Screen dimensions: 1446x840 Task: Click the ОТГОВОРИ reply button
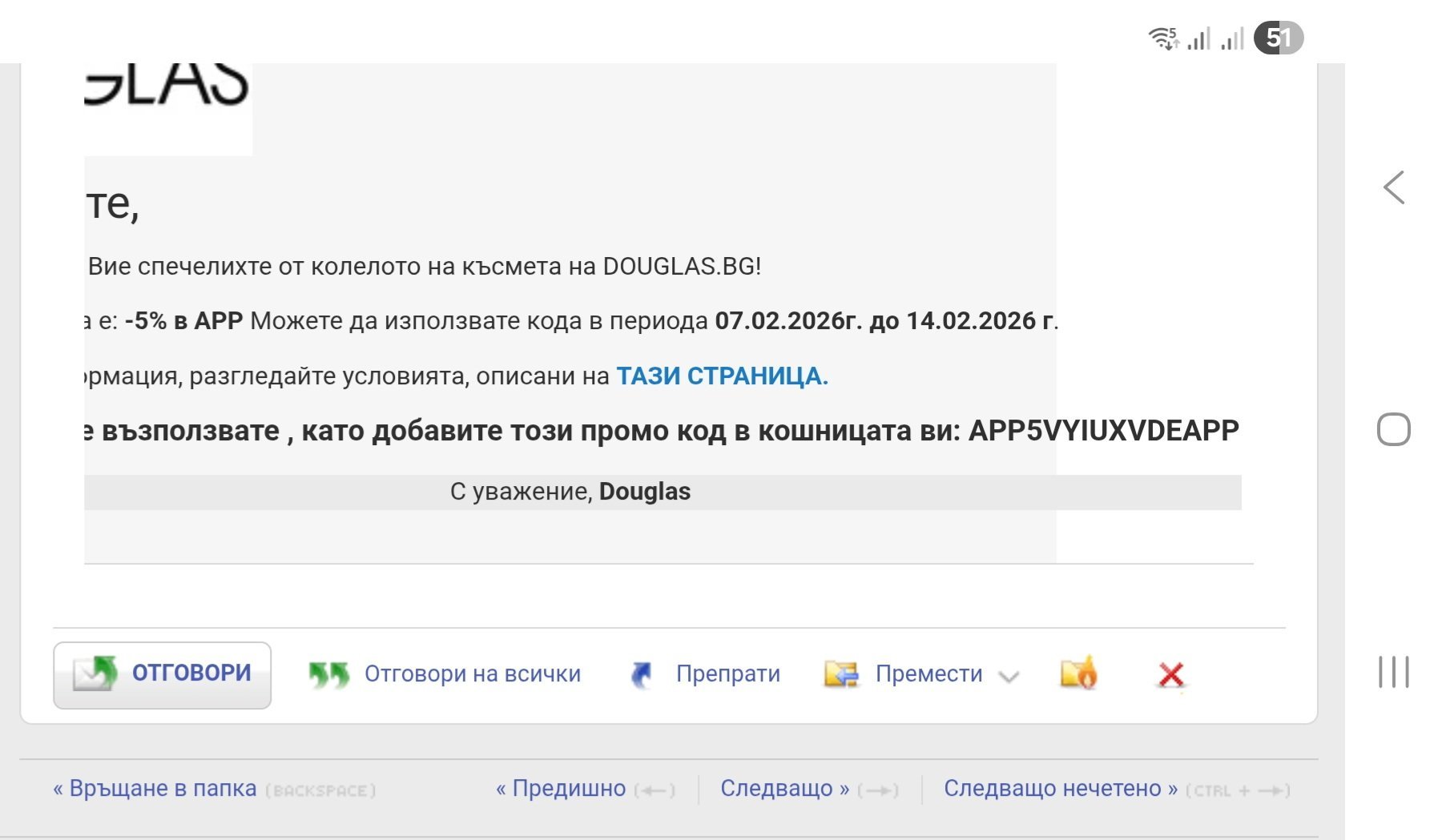[163, 674]
